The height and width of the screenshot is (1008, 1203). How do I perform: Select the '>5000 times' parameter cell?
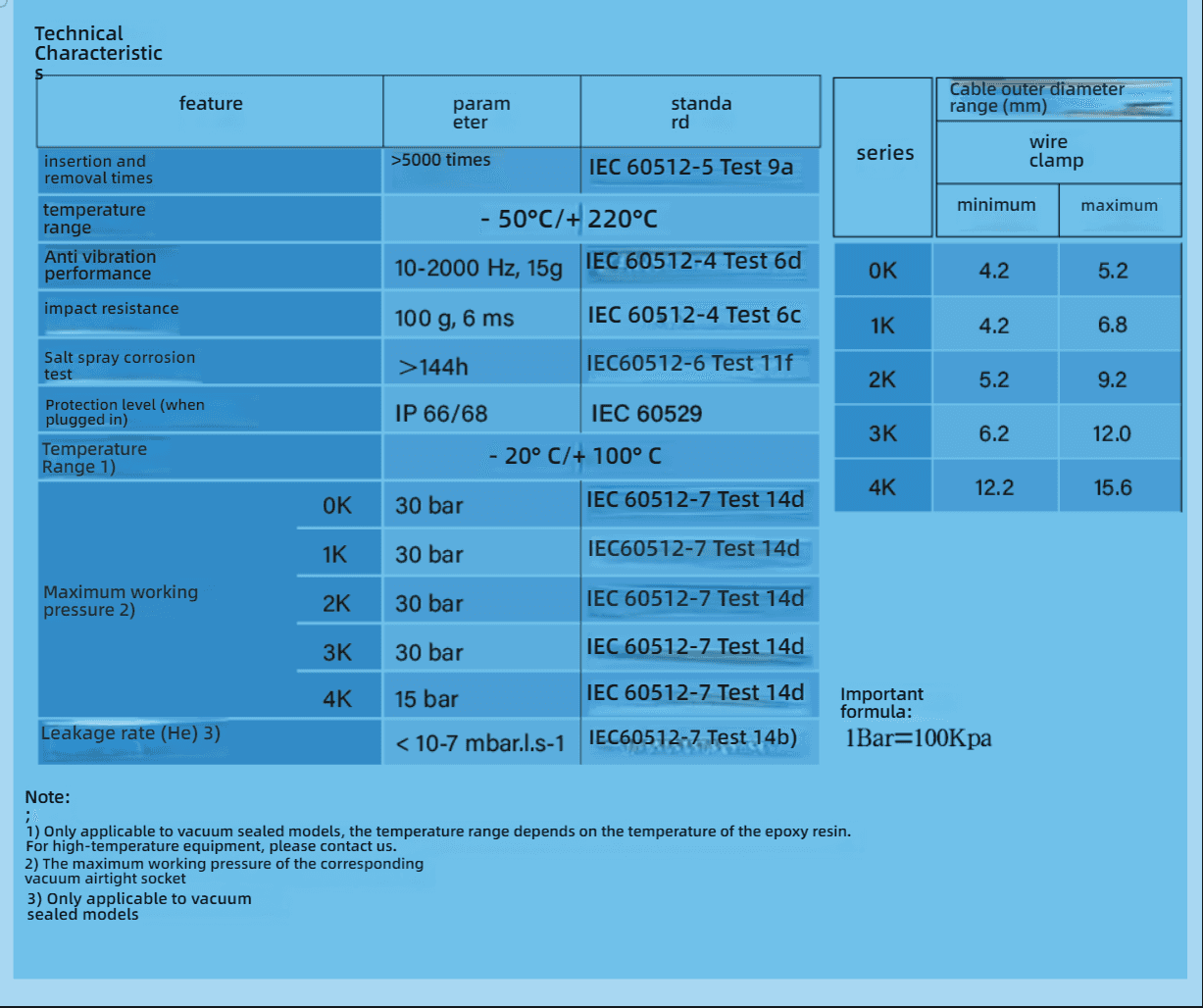tap(441, 160)
